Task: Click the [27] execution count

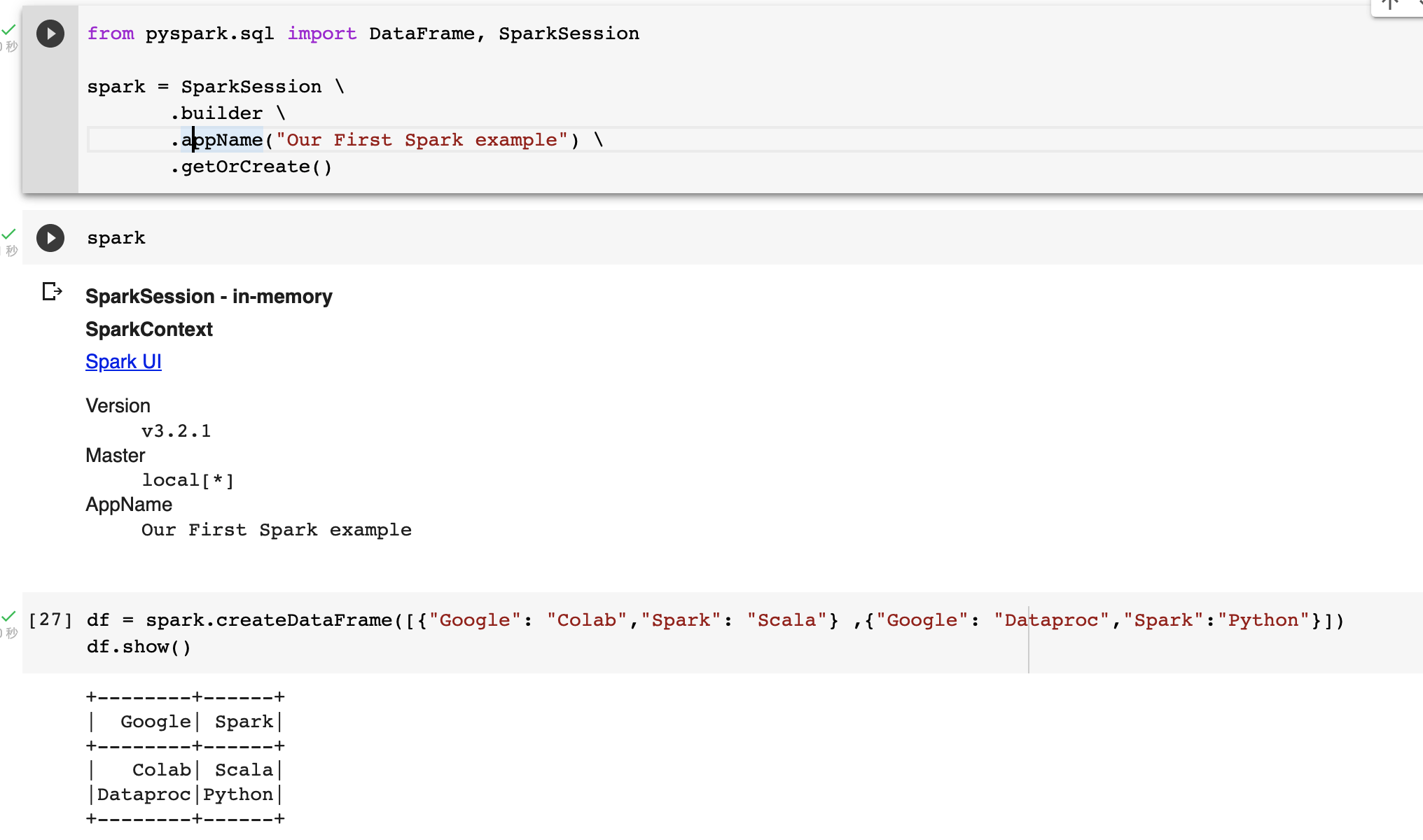Action: point(50,620)
